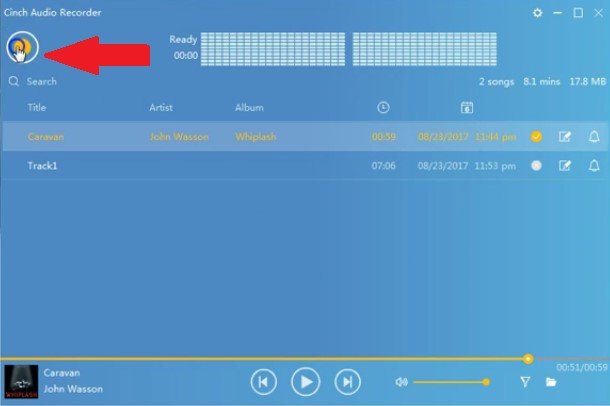Viewport: 610px width, 406px height.
Task: Sort by the Album column header
Action: (249, 107)
